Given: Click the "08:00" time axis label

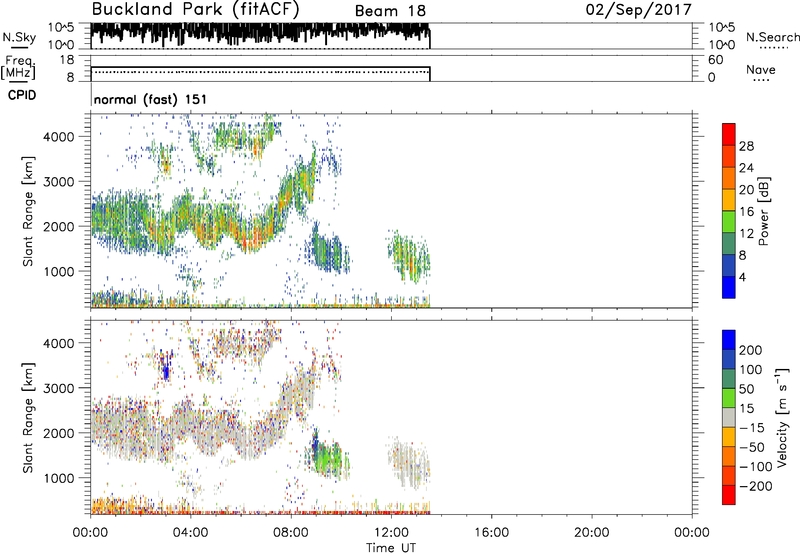Looking at the screenshot, I should coord(291,533).
